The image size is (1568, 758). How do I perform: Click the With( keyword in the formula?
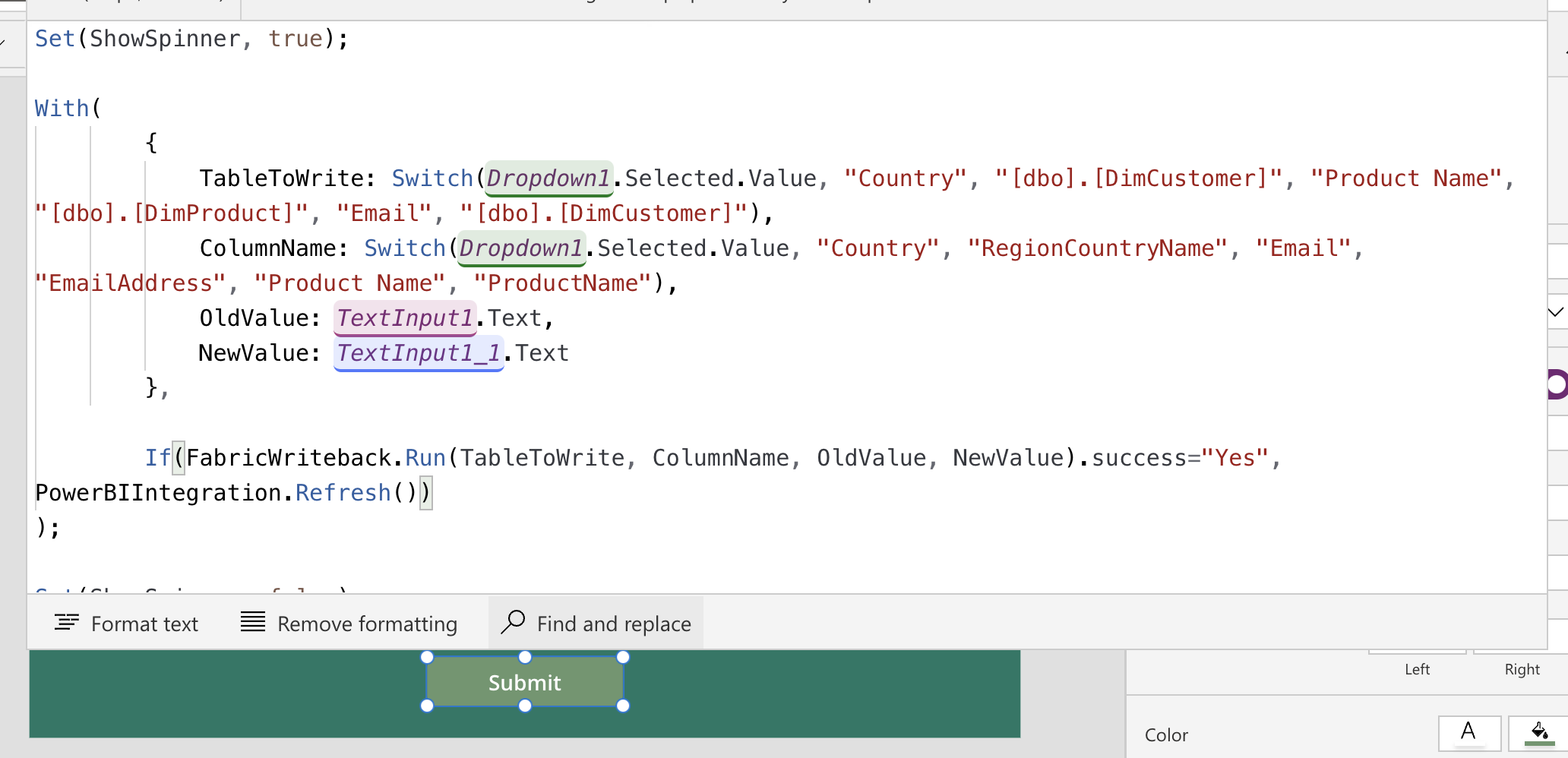pos(62,109)
